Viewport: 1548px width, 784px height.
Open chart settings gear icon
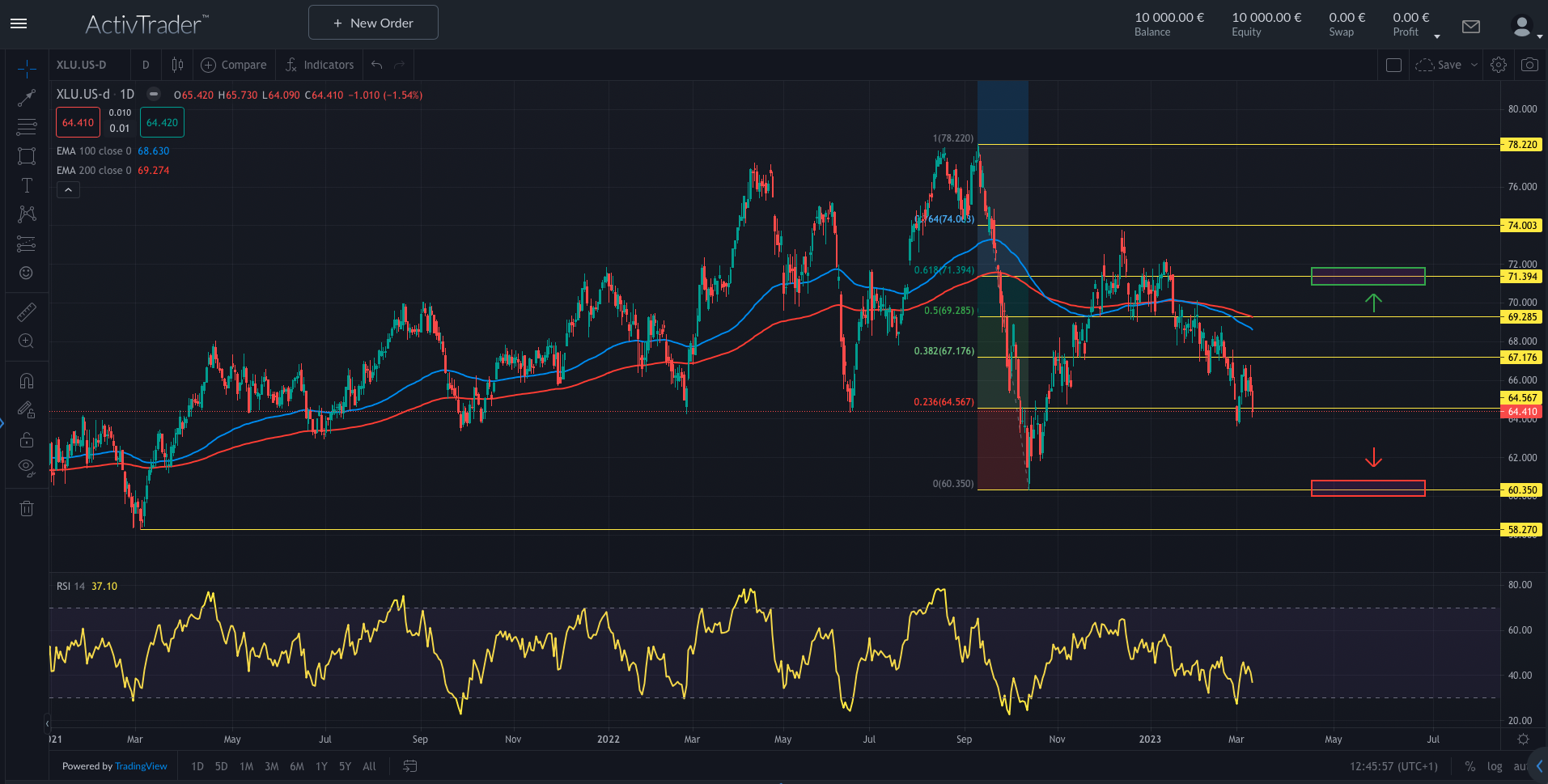click(1499, 65)
